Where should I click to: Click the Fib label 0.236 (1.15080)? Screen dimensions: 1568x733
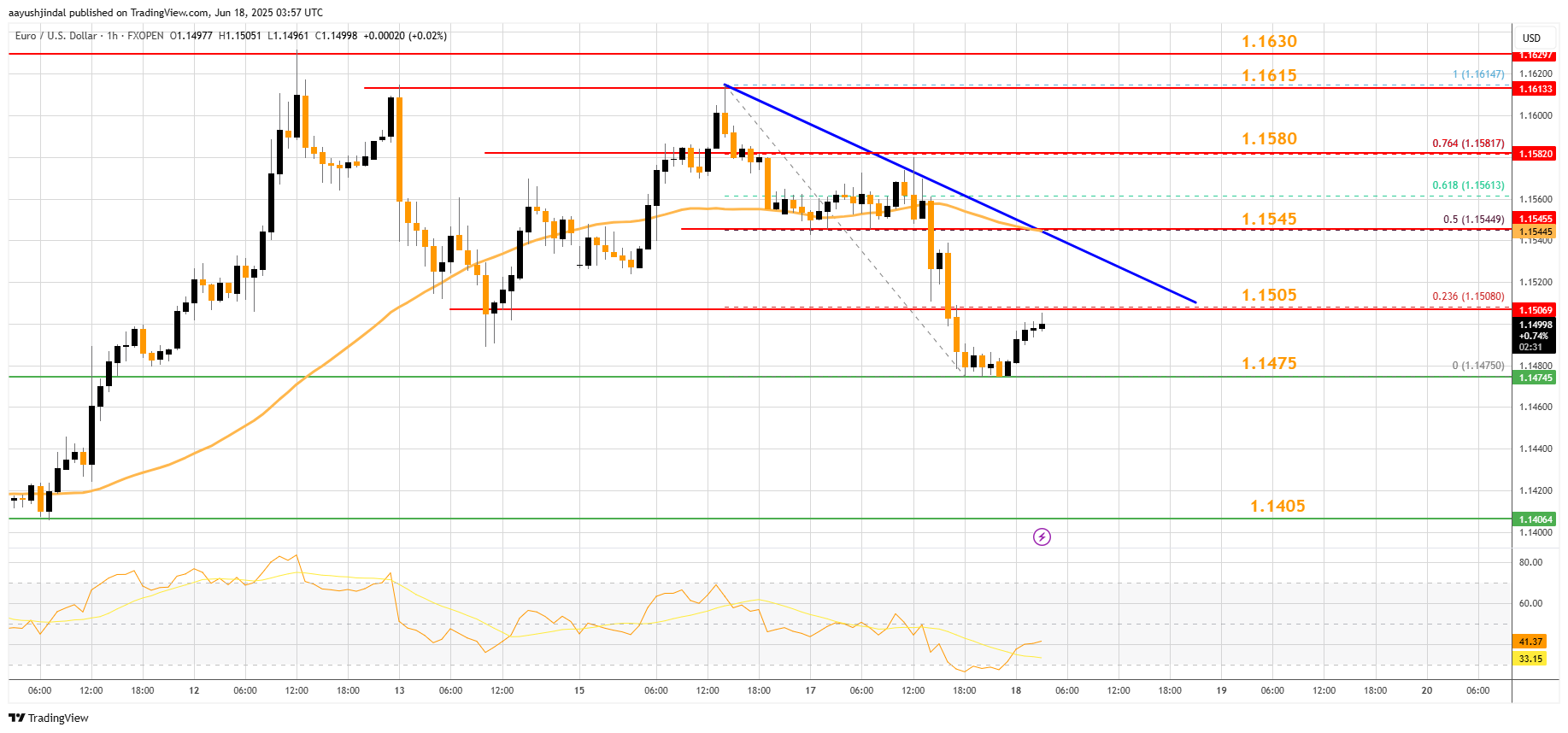[1468, 296]
